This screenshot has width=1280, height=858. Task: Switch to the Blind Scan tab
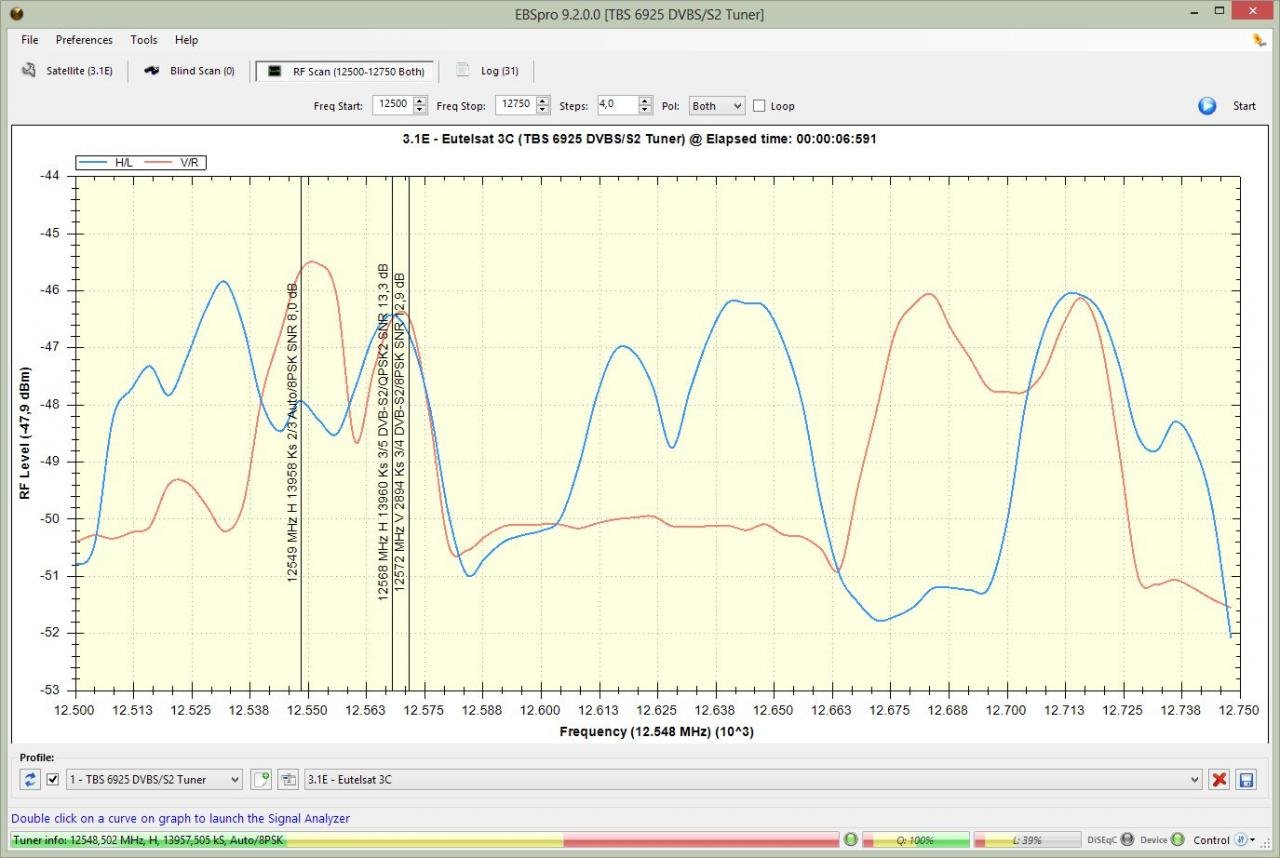(190, 71)
